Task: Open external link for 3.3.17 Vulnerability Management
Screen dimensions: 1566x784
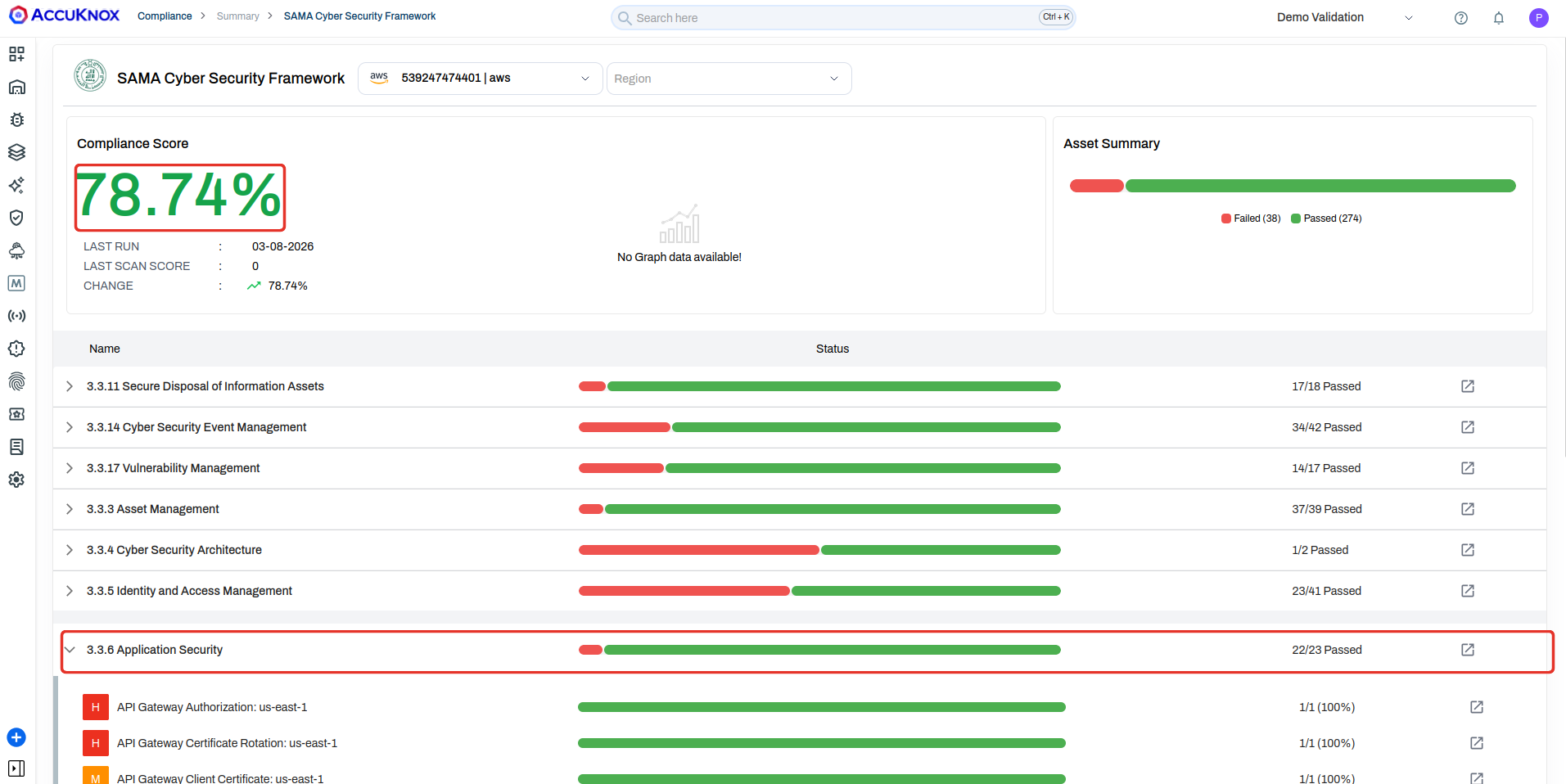Action: click(x=1468, y=468)
